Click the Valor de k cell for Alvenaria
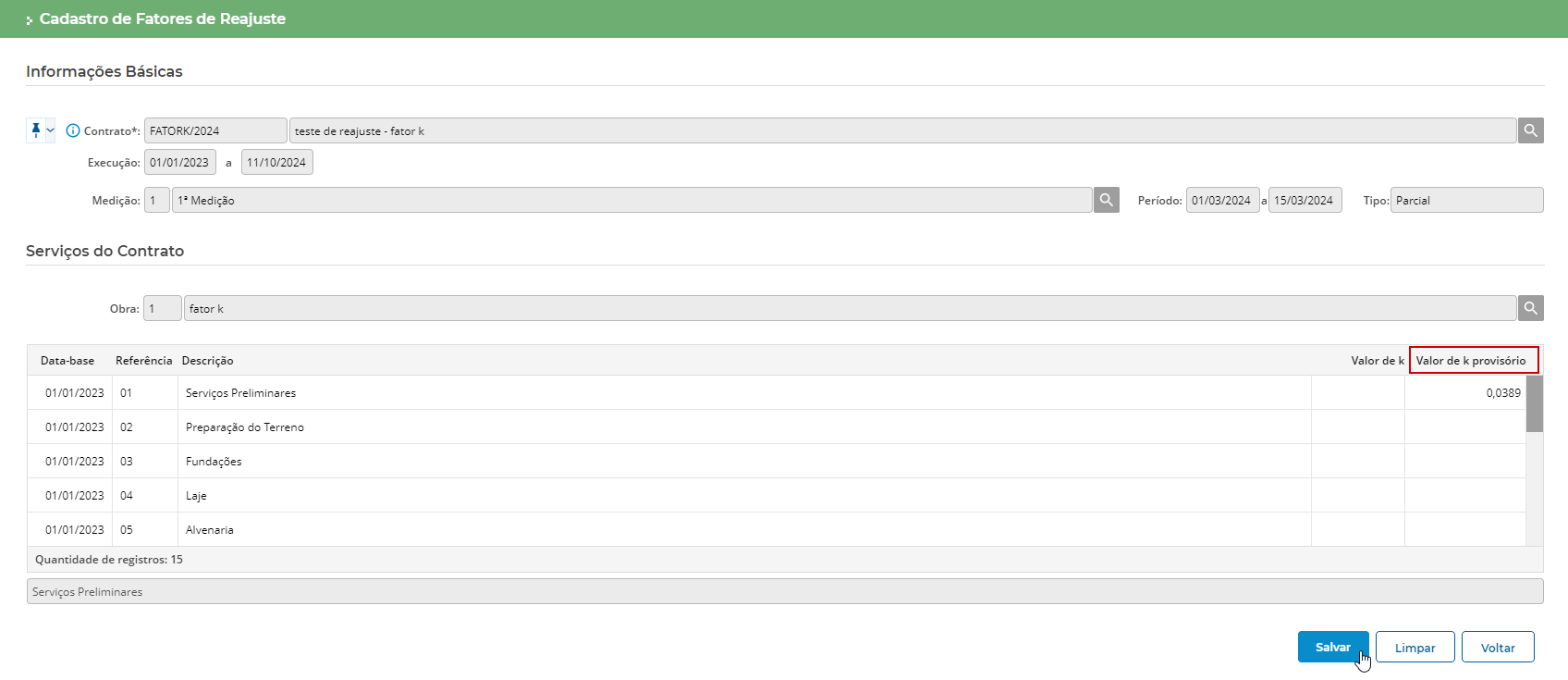This screenshot has height=680, width=1568. pyautogui.click(x=1357, y=530)
